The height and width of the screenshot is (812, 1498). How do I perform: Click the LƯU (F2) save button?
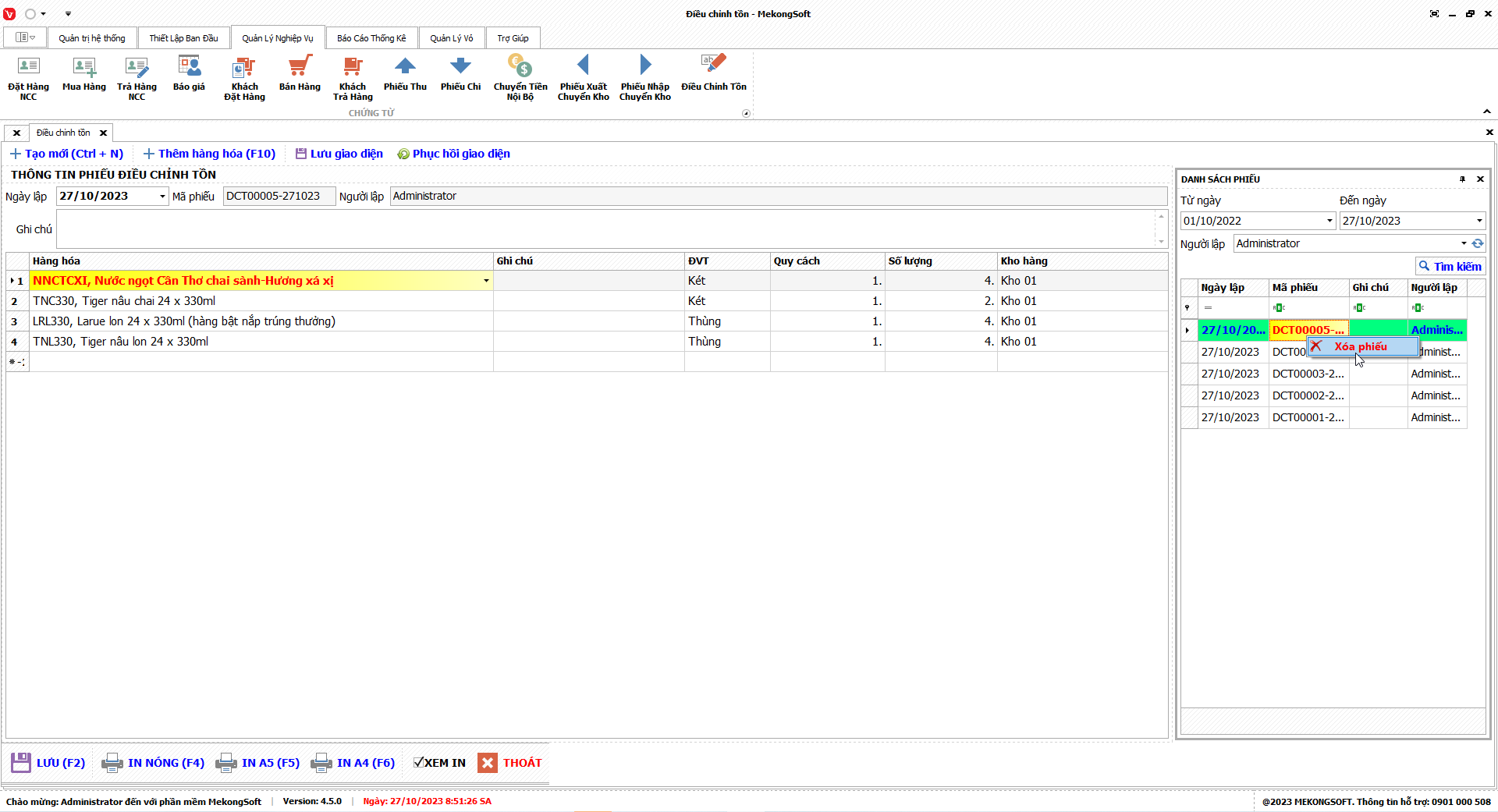[x=48, y=763]
